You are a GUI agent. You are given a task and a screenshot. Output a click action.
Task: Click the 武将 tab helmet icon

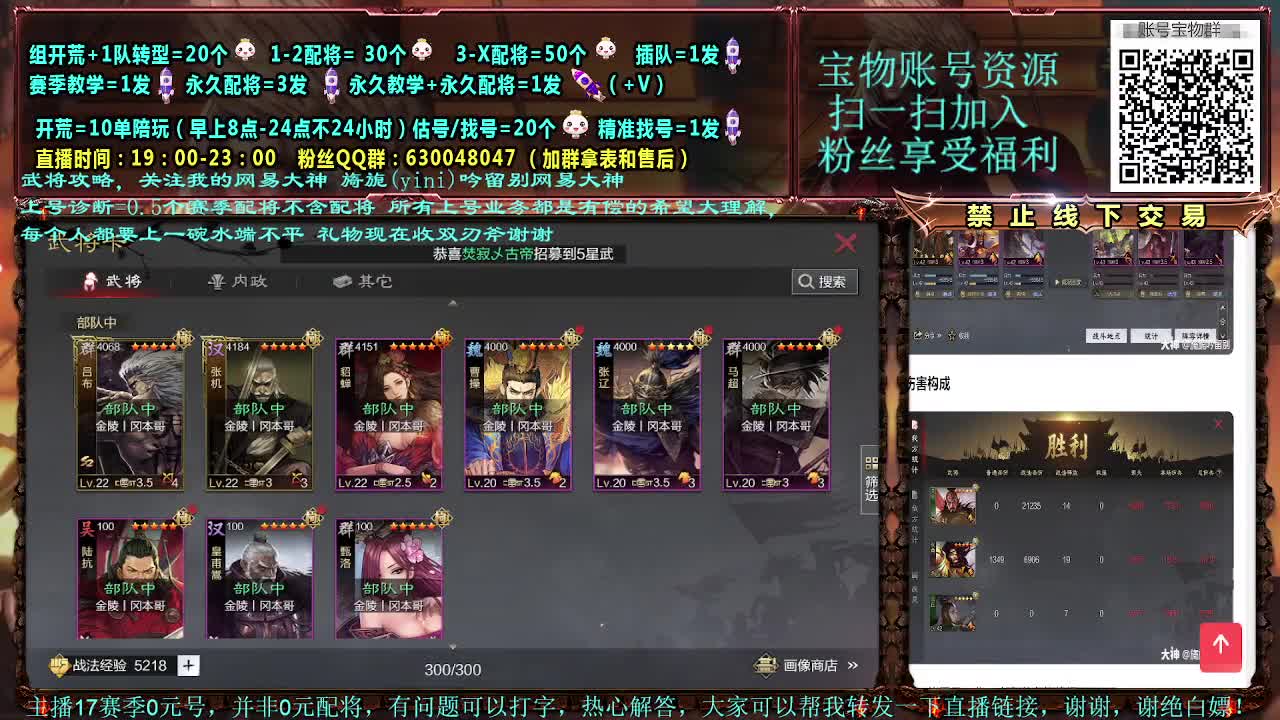[x=91, y=281]
